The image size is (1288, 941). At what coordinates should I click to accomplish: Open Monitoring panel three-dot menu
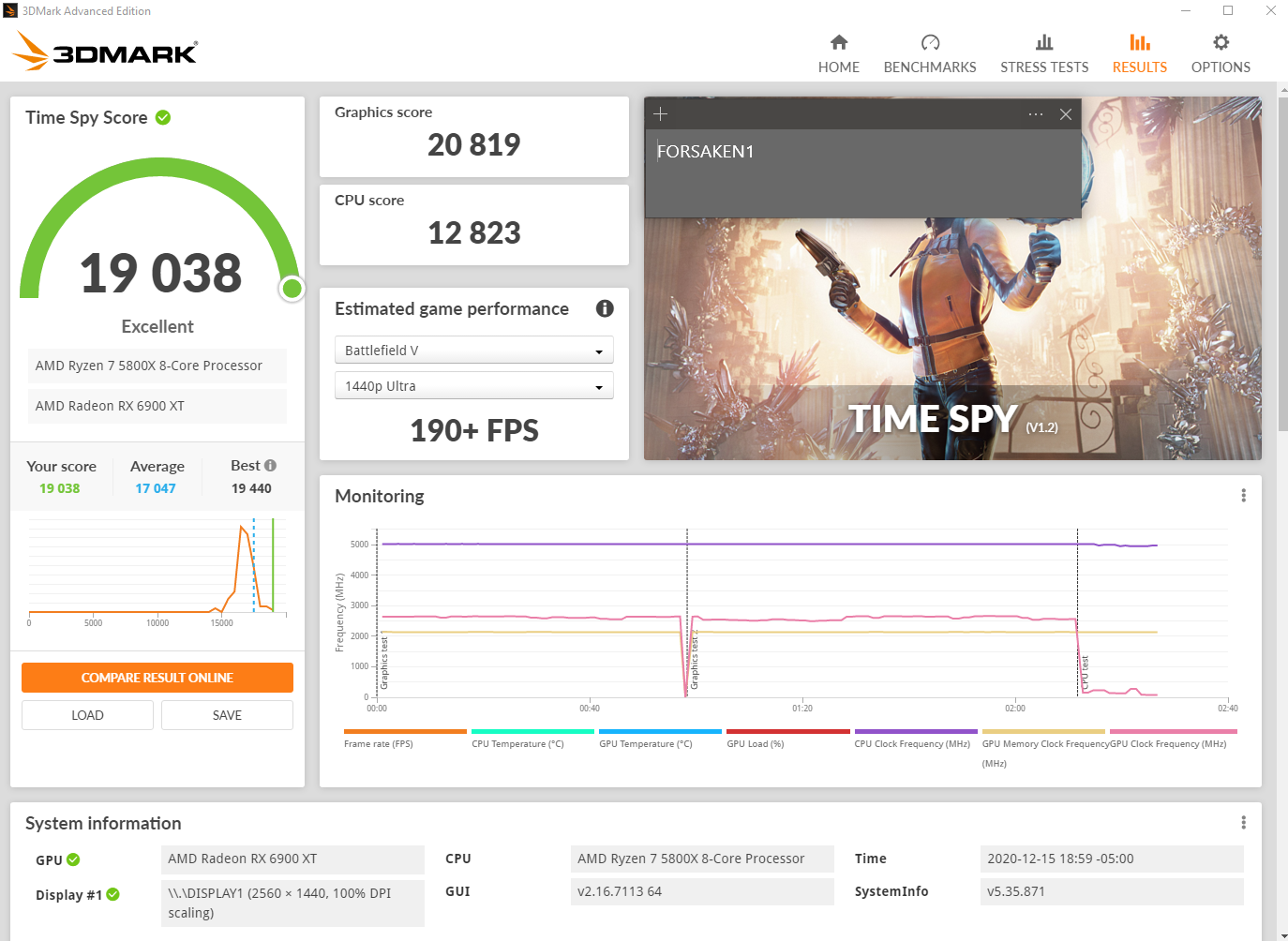click(1243, 496)
